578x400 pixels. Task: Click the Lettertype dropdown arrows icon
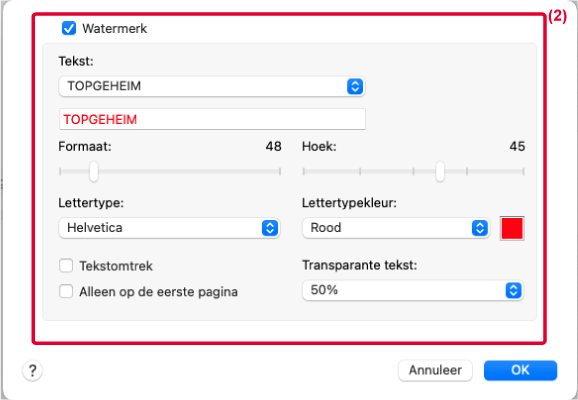pos(270,228)
